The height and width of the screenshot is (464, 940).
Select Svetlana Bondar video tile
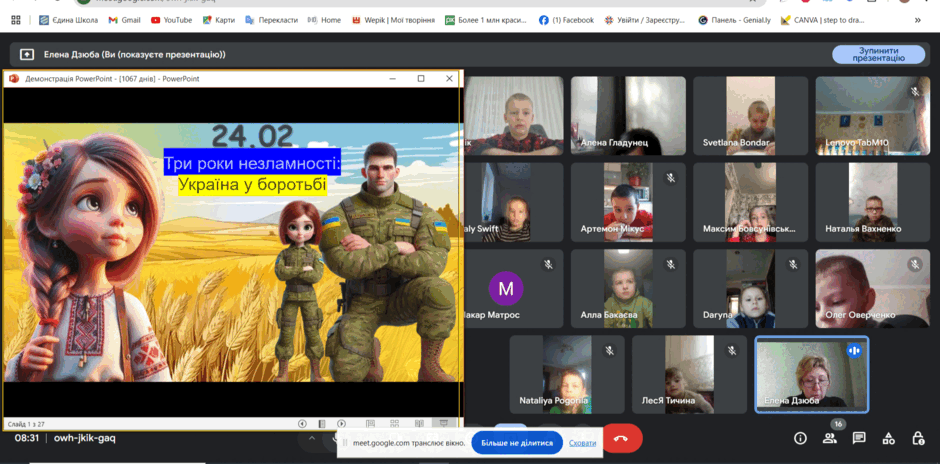(751, 116)
